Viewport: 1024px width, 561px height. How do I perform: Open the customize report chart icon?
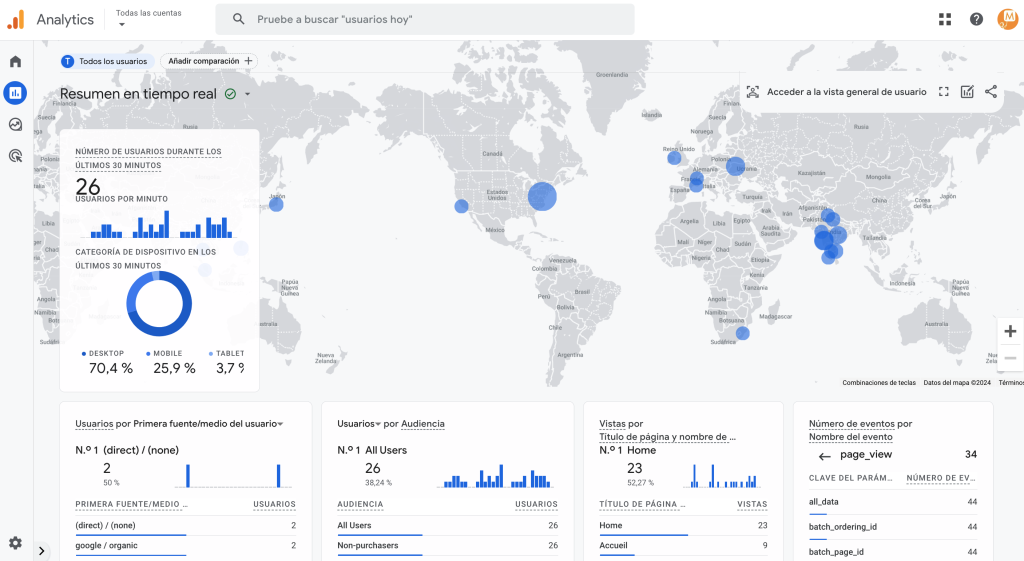[x=967, y=92]
